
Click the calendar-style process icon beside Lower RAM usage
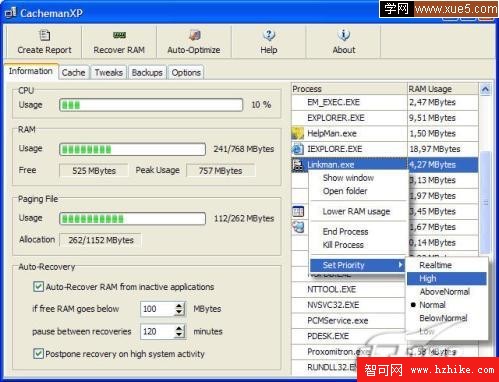pos(298,211)
